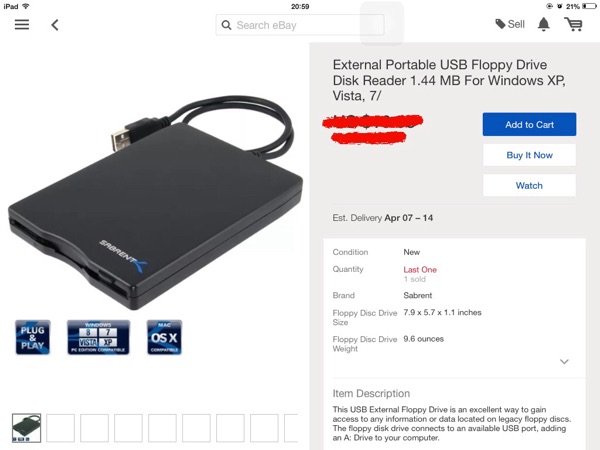Screen dimensions: 600x450
Task: Expand item specifics with the chevron
Action: 564,361
